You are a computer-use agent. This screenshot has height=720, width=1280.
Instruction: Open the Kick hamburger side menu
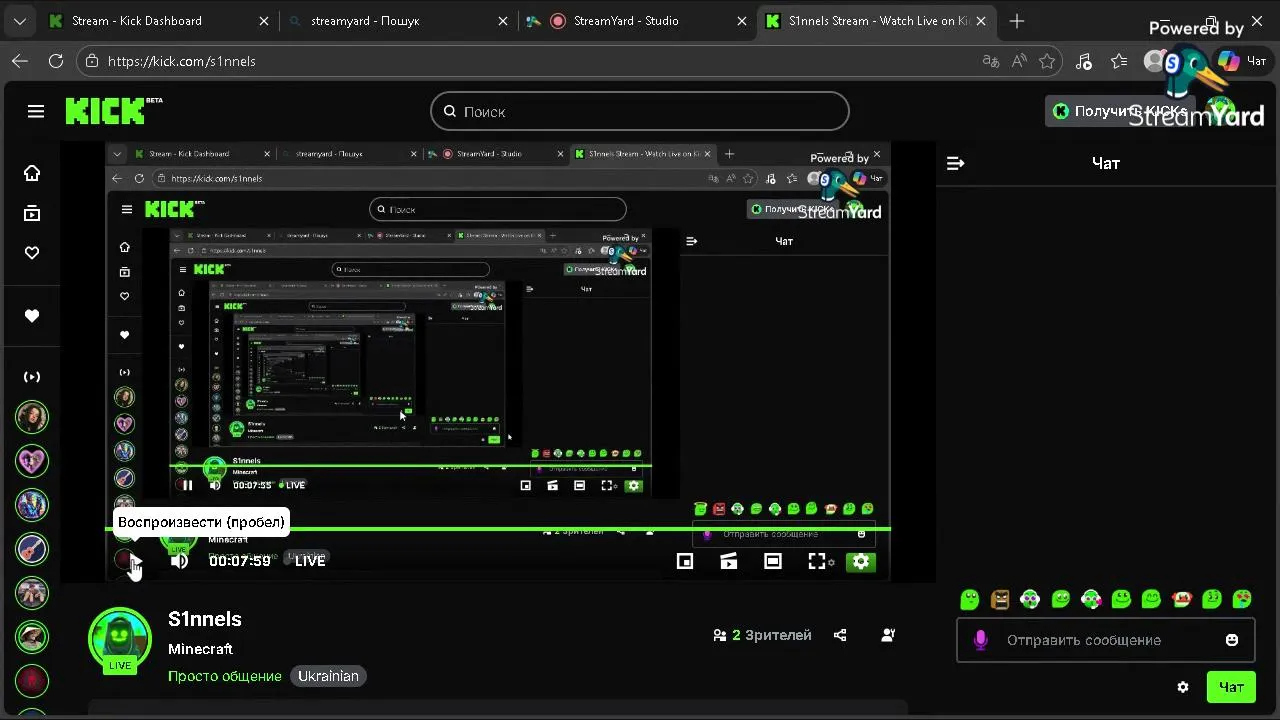pos(36,111)
